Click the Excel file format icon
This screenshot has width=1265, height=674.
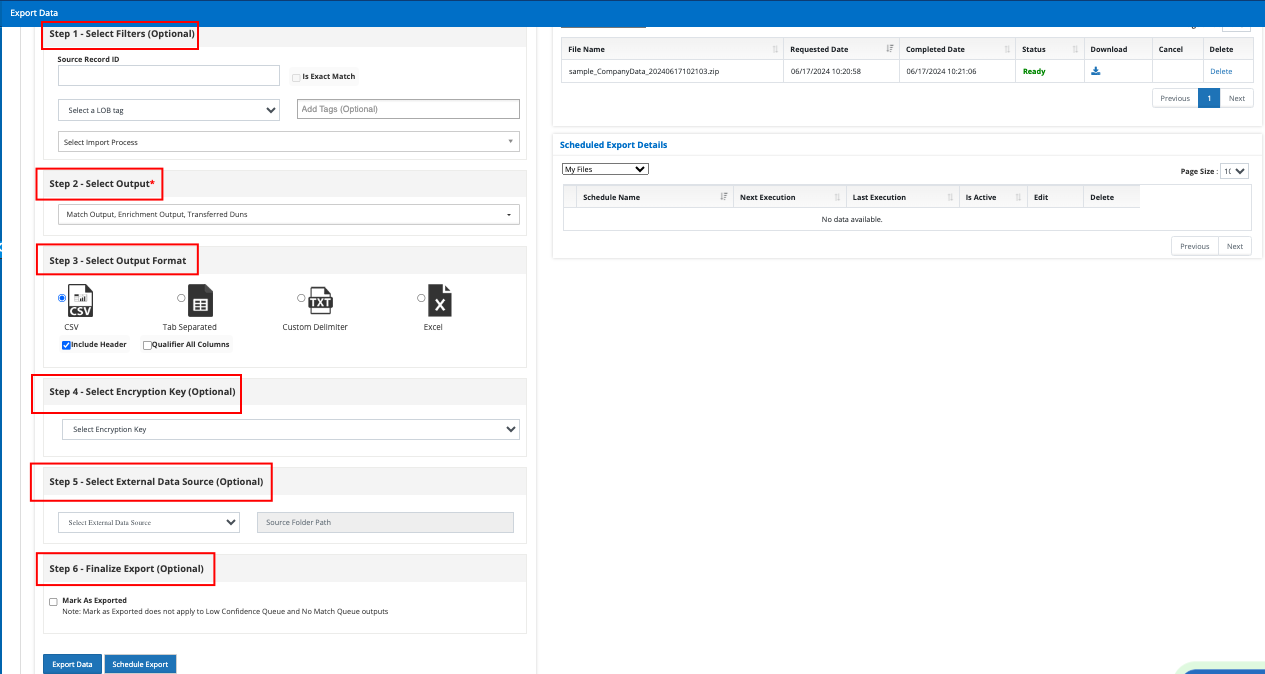440,301
